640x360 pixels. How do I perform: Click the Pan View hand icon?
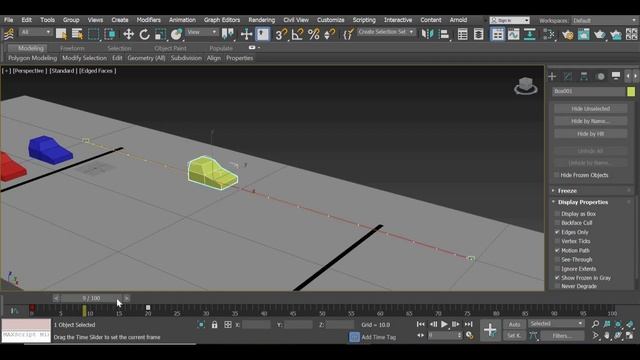point(607,336)
